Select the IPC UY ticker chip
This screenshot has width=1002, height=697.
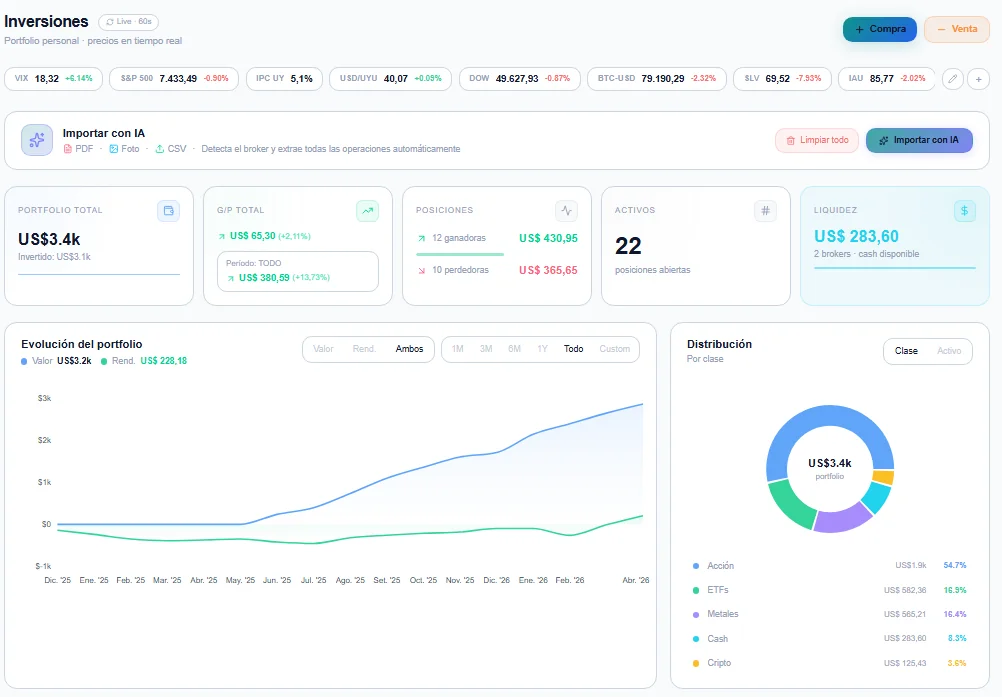point(284,79)
